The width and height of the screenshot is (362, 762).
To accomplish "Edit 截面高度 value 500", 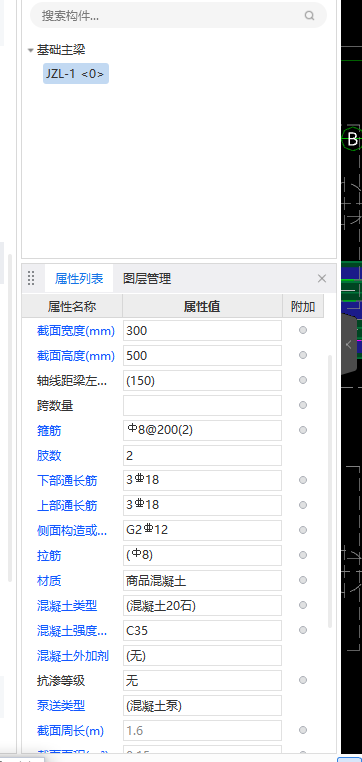I will pyautogui.click(x=202, y=356).
